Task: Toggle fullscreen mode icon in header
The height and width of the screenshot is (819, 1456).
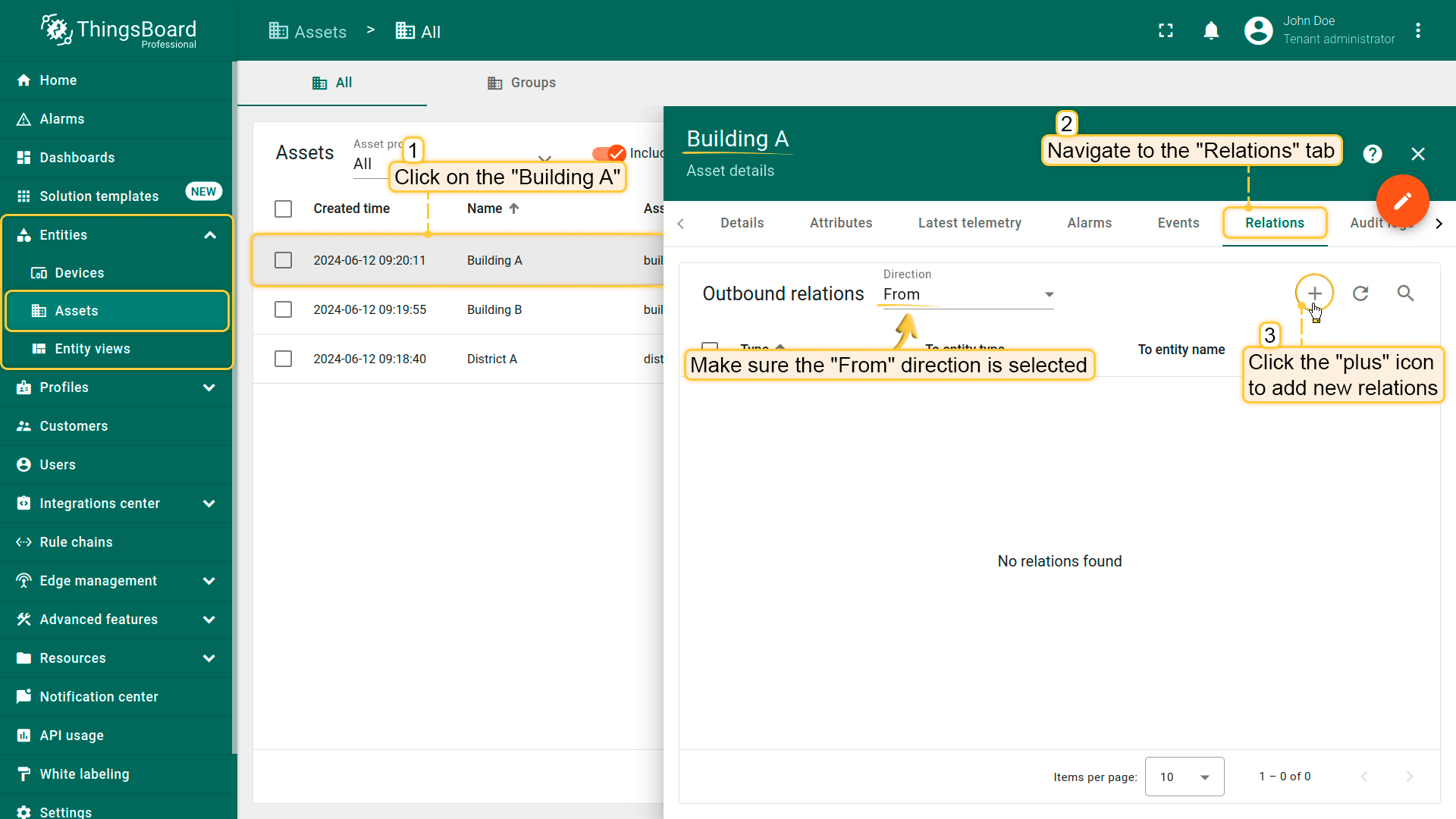Action: click(x=1166, y=31)
